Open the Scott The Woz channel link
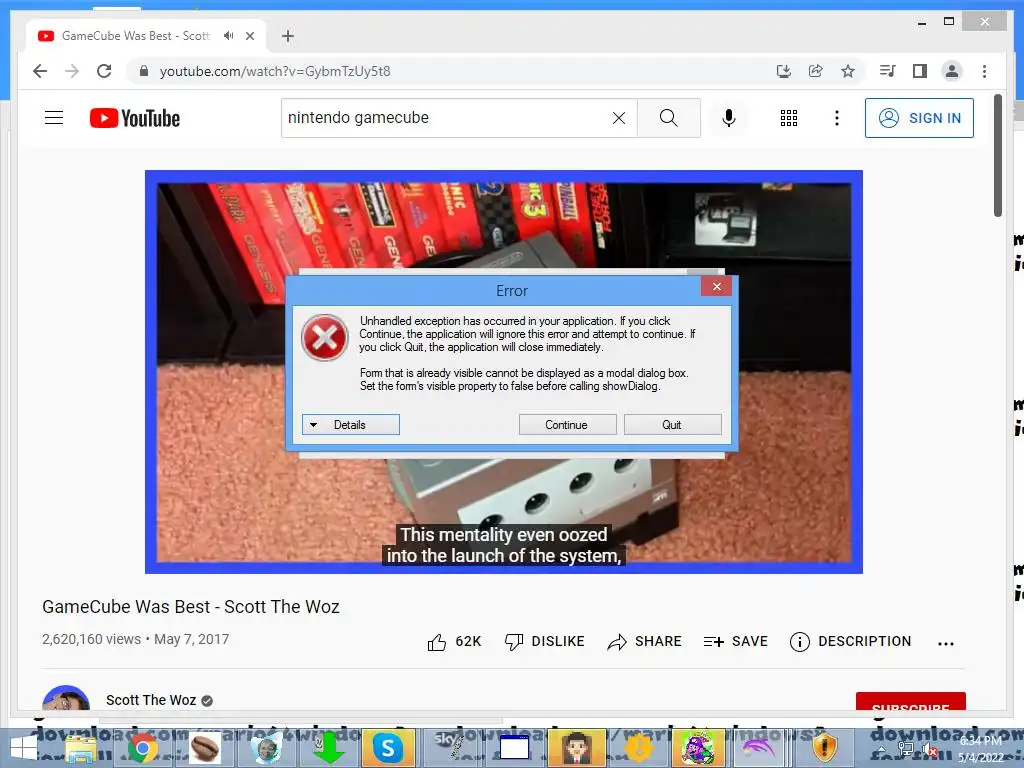1024x768 pixels. click(151, 700)
